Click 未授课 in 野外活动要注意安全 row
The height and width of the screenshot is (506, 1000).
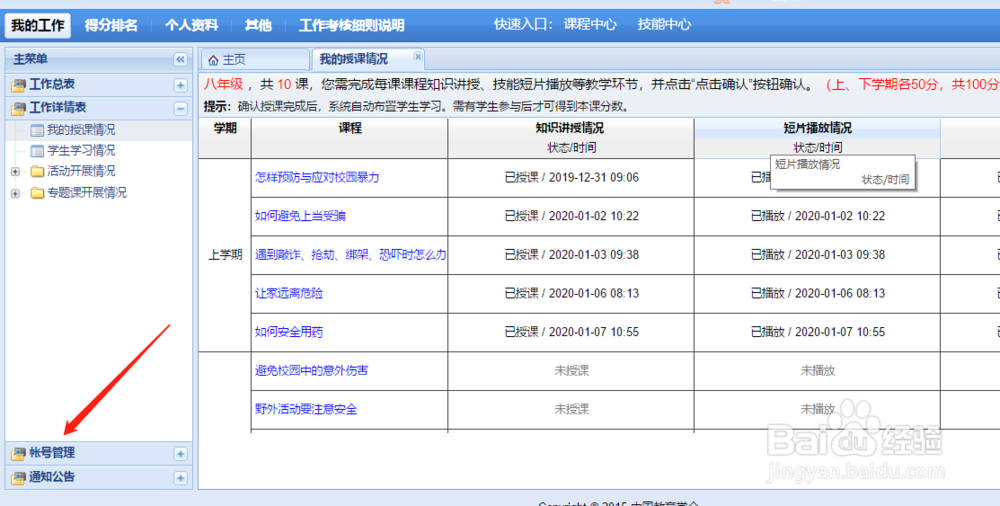click(571, 409)
